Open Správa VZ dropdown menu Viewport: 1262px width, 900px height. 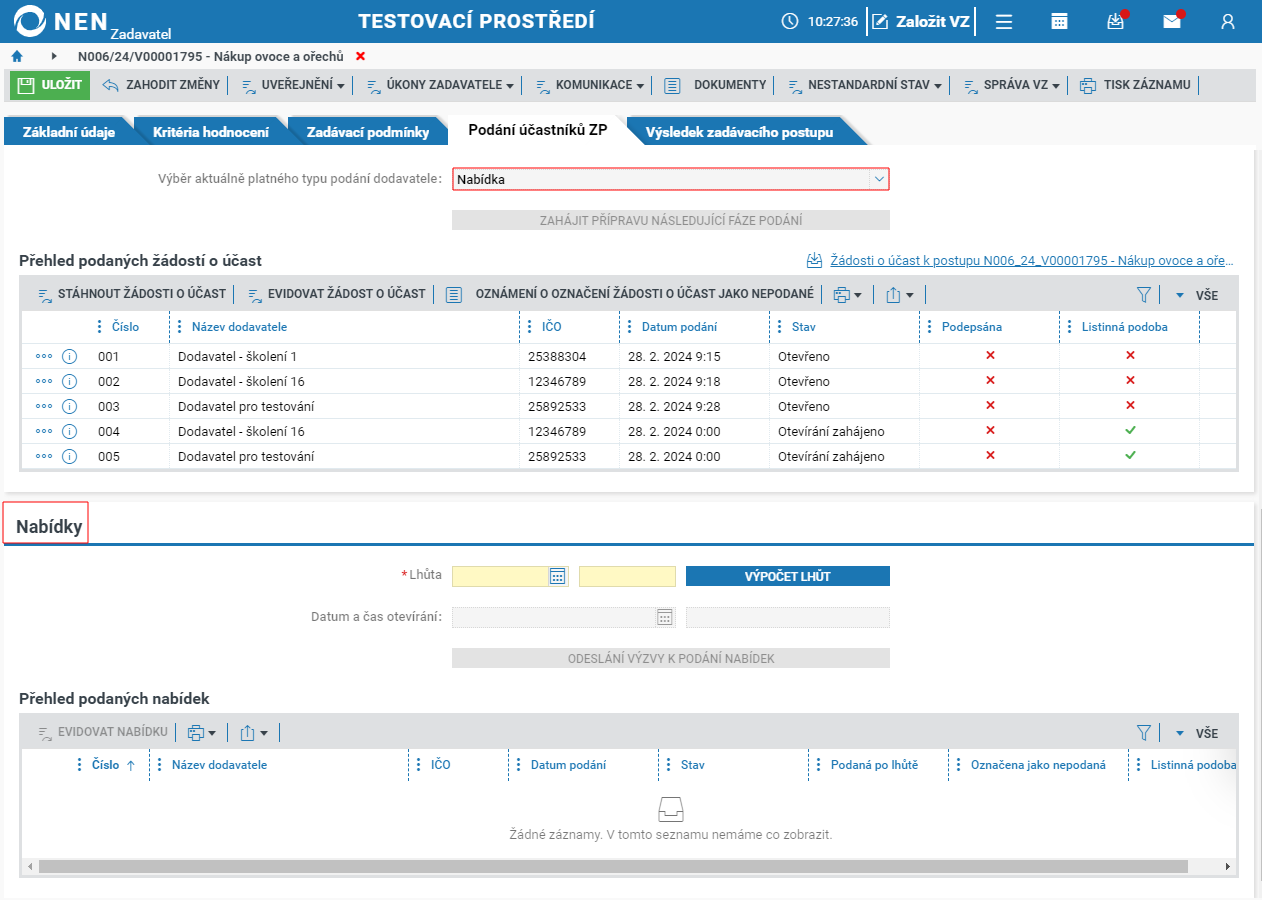pos(1012,85)
